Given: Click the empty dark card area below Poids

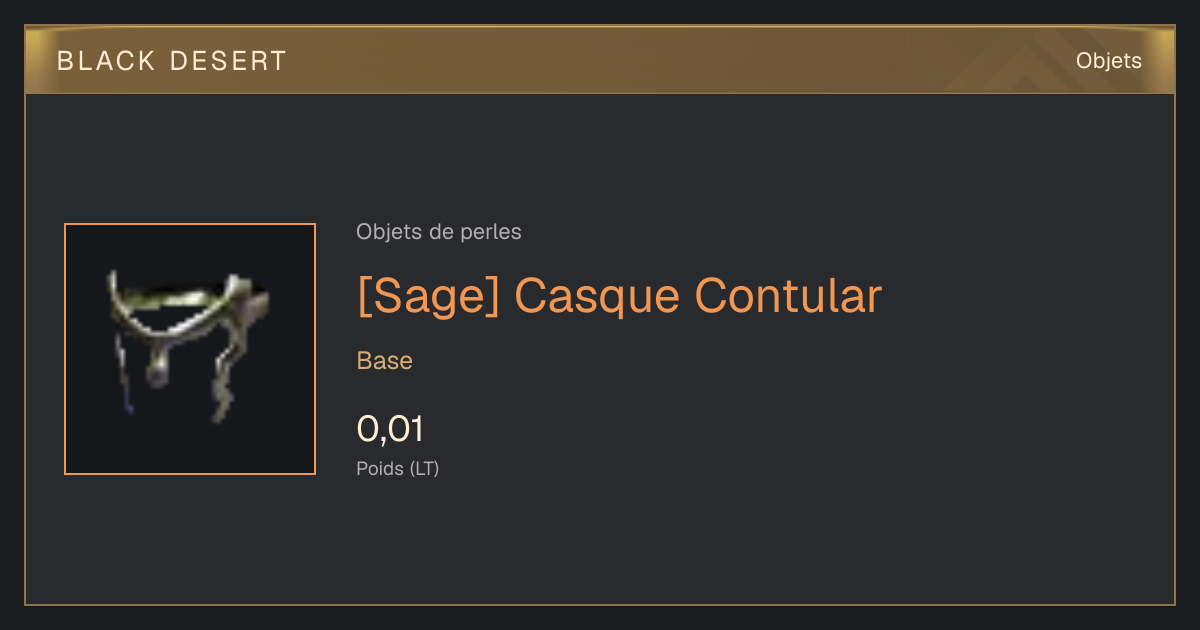Looking at the screenshot, I should tap(600, 545).
